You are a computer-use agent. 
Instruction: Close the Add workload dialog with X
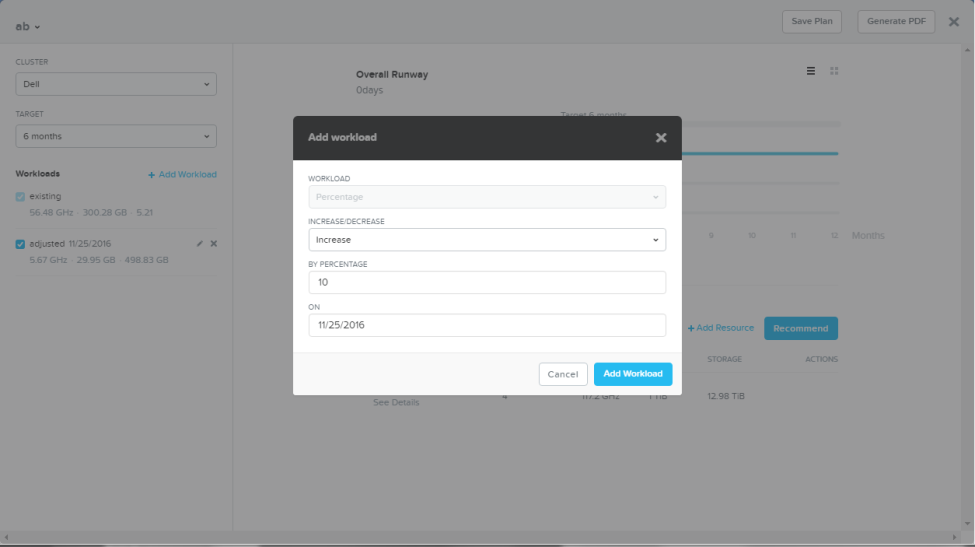(x=661, y=138)
